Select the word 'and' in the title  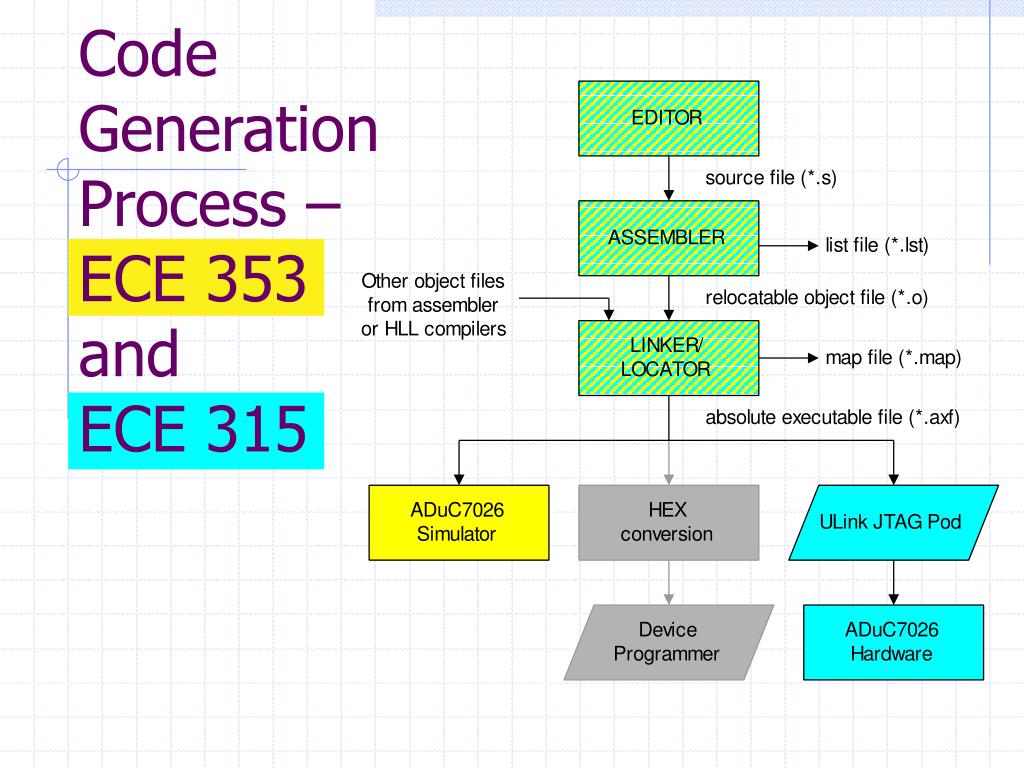(129, 354)
